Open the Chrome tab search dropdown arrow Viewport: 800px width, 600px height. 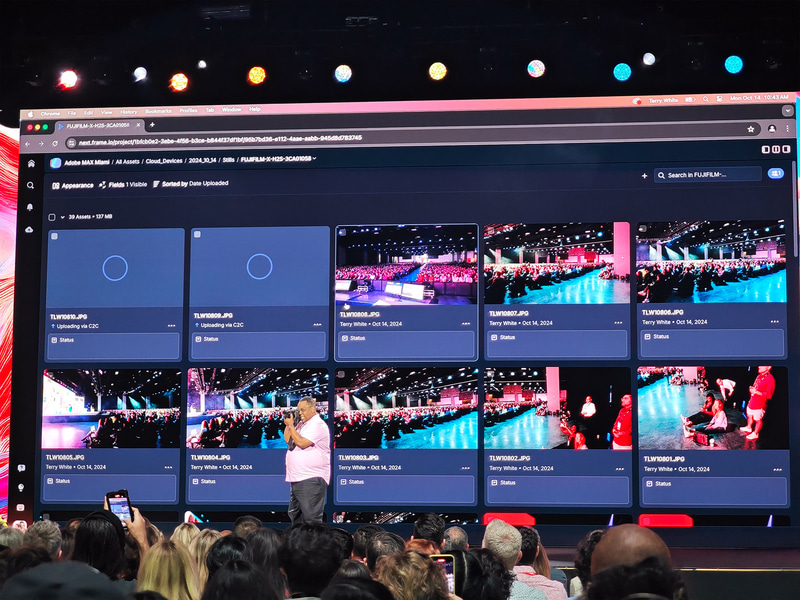[x=787, y=111]
